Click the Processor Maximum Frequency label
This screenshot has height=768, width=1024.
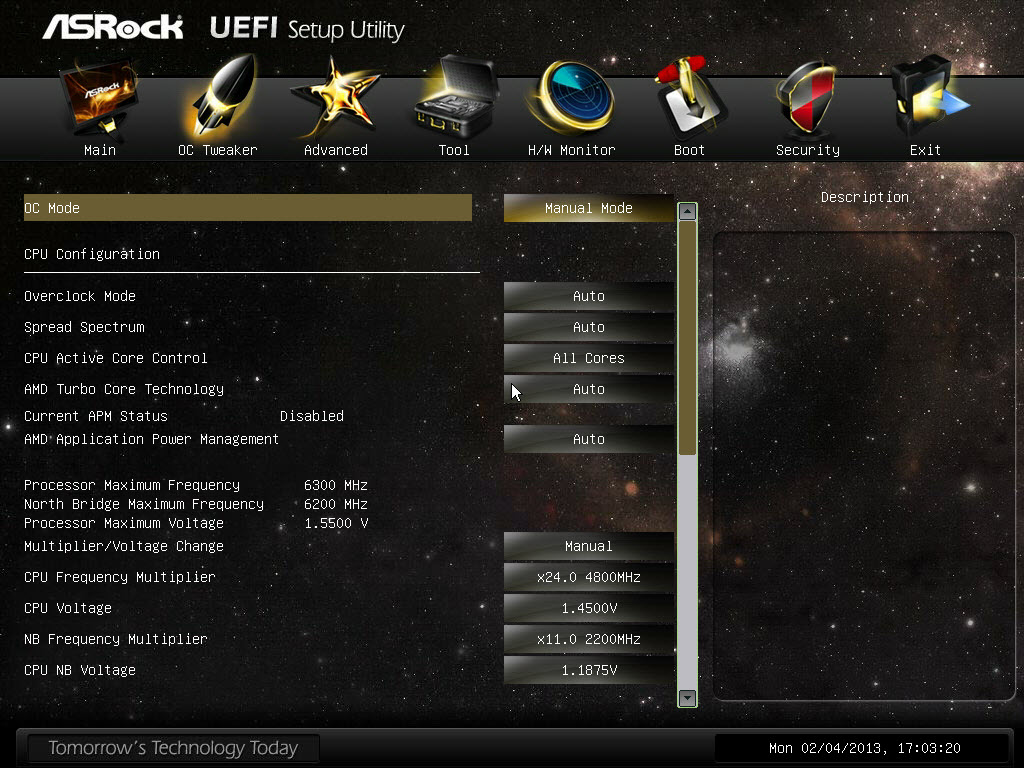pyautogui.click(x=132, y=485)
